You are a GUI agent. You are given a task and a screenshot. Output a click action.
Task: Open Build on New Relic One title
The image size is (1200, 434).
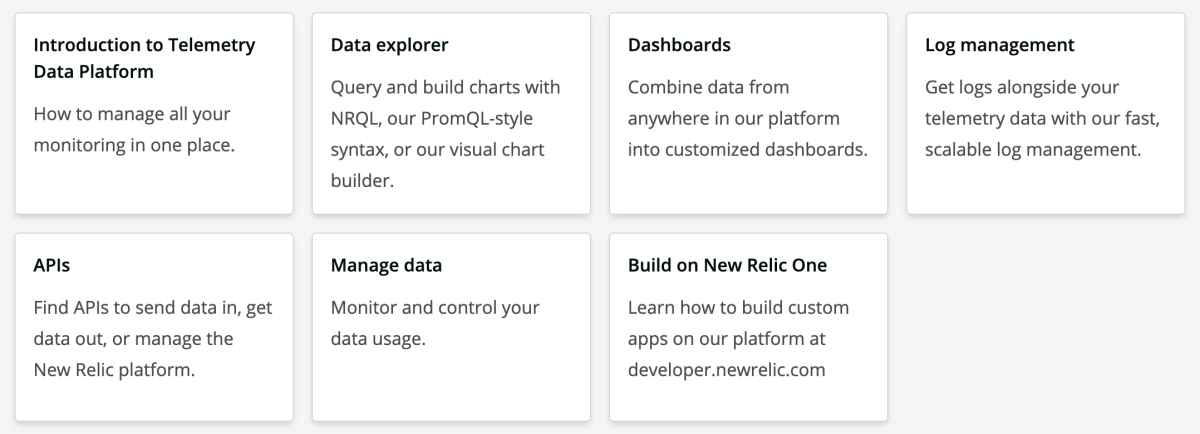click(727, 265)
